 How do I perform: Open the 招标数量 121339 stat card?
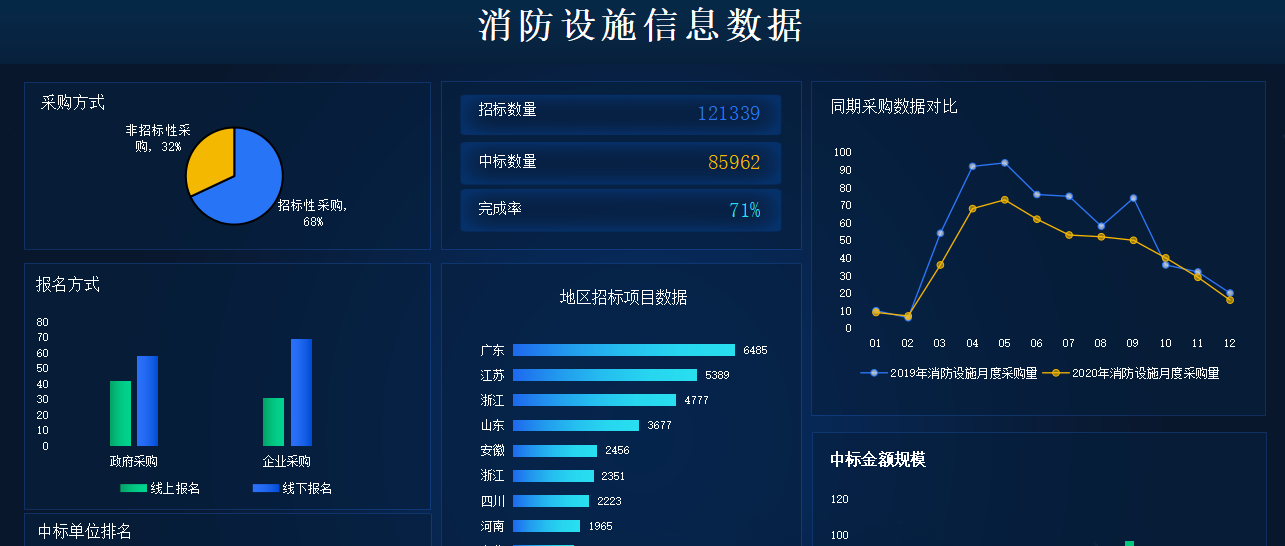coord(620,114)
